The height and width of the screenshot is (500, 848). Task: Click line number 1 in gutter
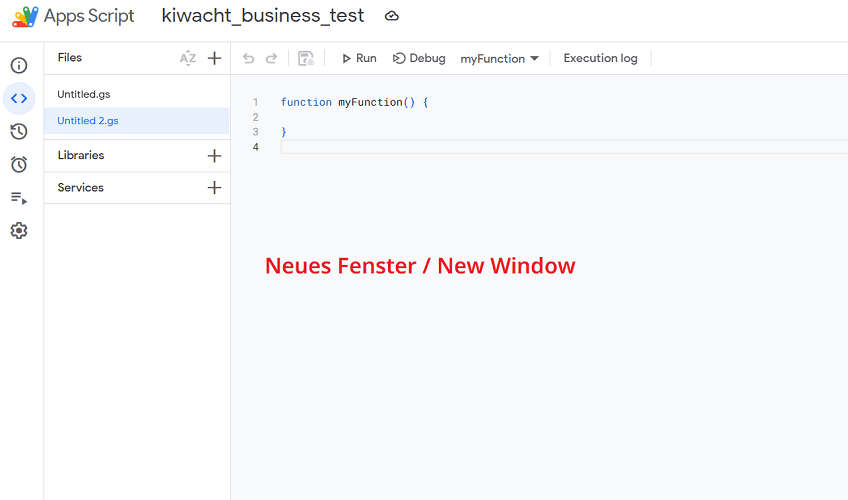(x=256, y=102)
